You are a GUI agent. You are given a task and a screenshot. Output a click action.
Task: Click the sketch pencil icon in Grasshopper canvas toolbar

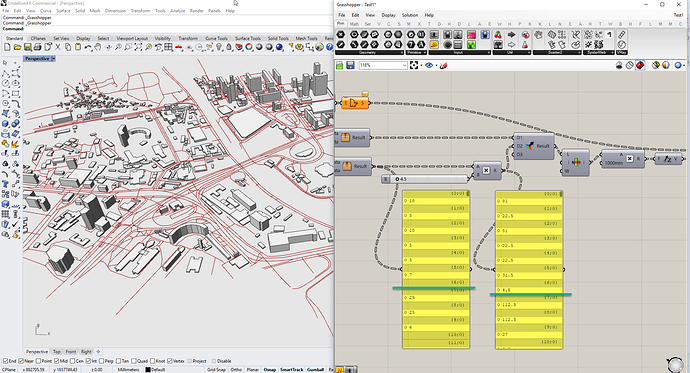click(x=444, y=66)
